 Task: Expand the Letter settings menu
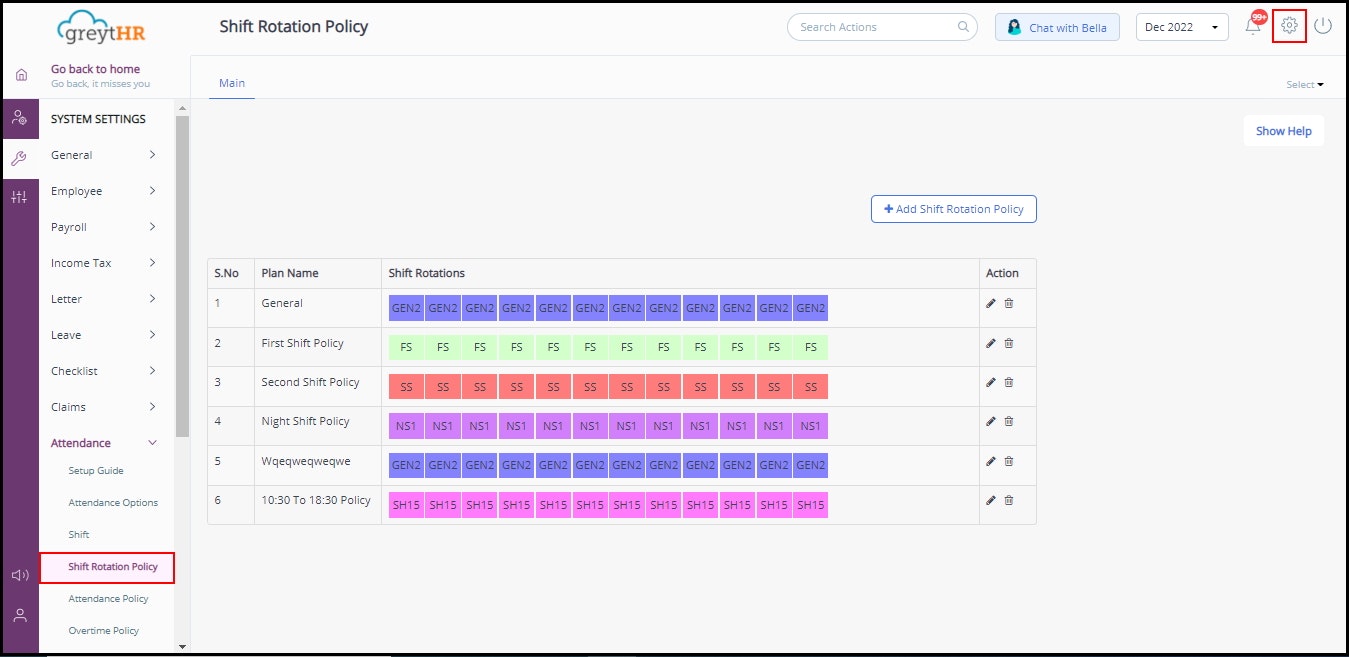104,299
